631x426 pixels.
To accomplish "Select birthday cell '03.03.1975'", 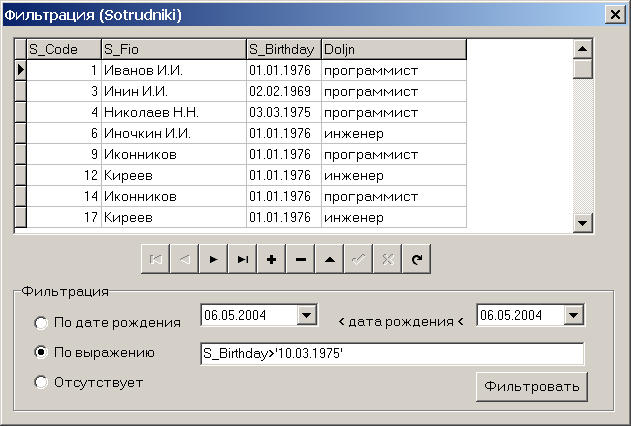I will [284, 112].
